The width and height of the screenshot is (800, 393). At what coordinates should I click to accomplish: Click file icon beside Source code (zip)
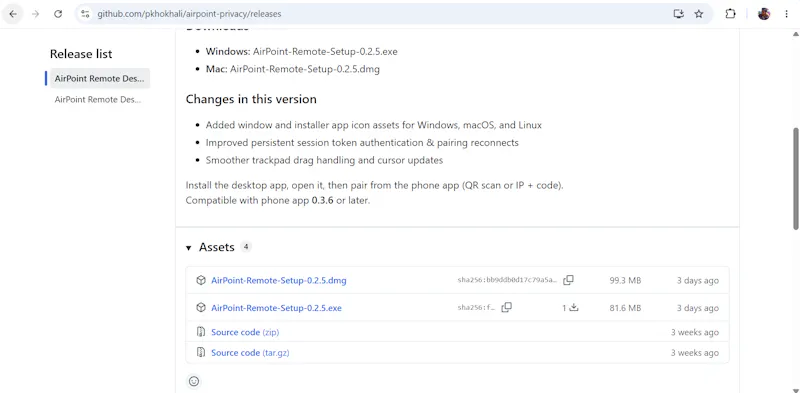click(201, 332)
